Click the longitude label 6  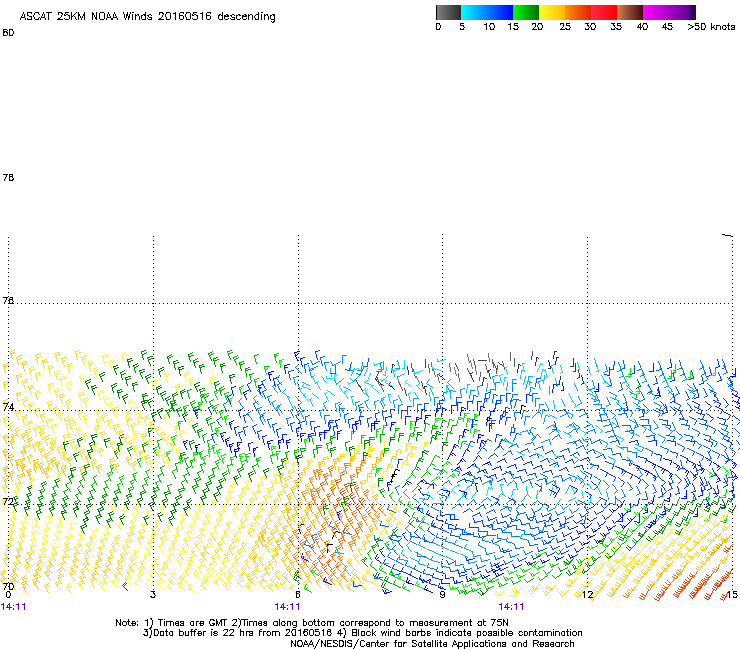coord(298,595)
